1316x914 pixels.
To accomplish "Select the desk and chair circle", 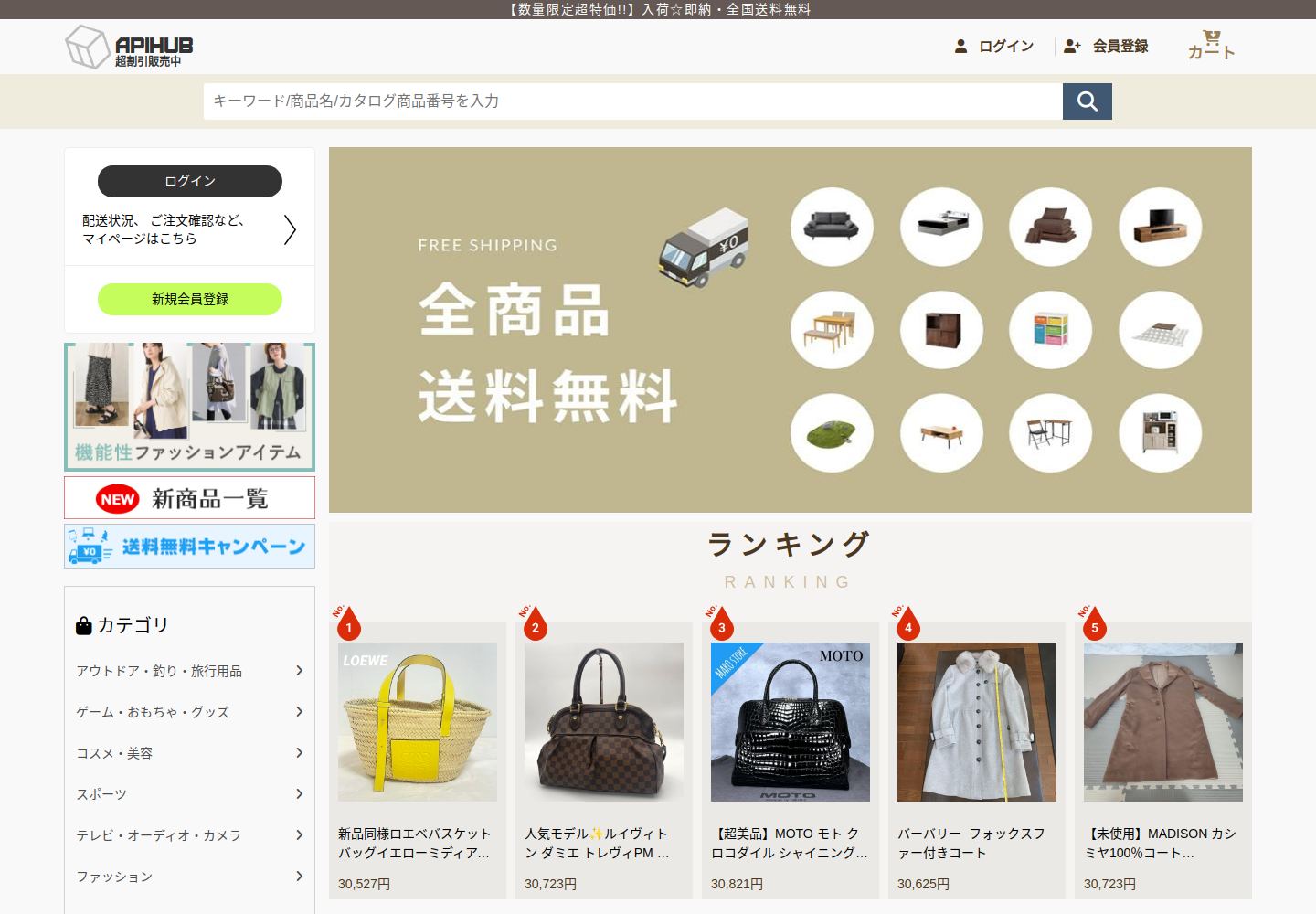I will coord(1051,432).
